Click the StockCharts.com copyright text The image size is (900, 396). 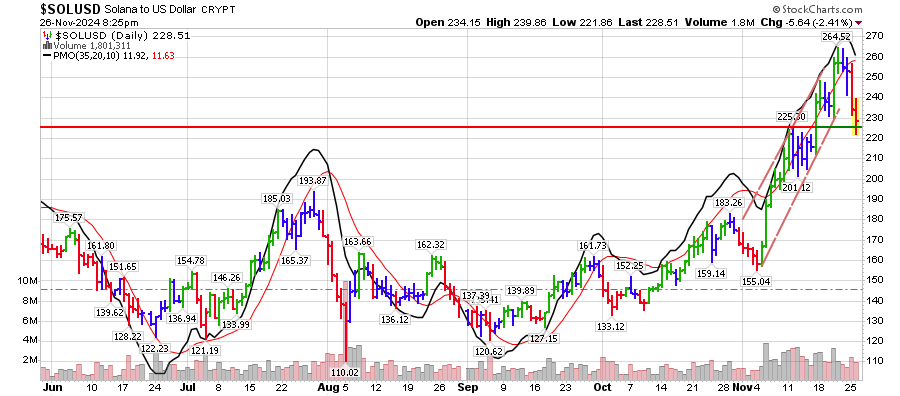[817, 9]
